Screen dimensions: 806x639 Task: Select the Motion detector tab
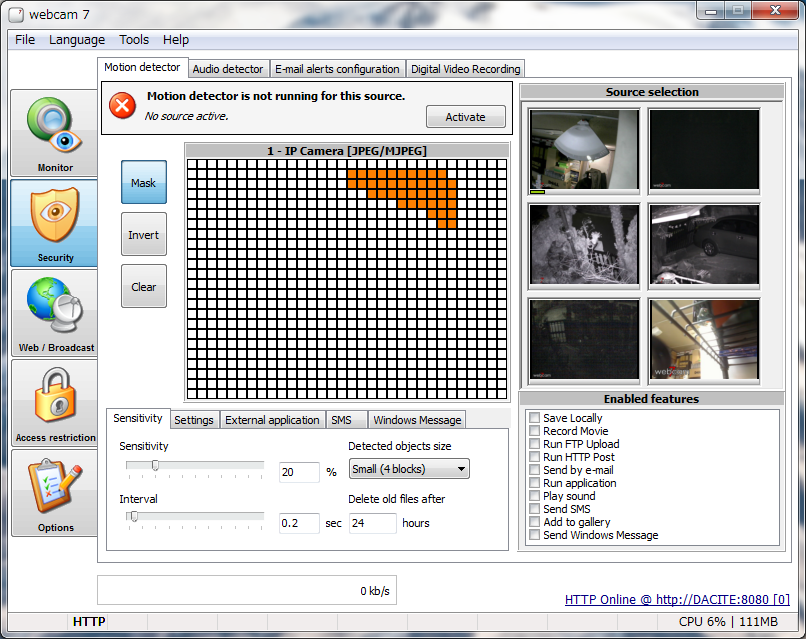pyautogui.click(x=142, y=67)
